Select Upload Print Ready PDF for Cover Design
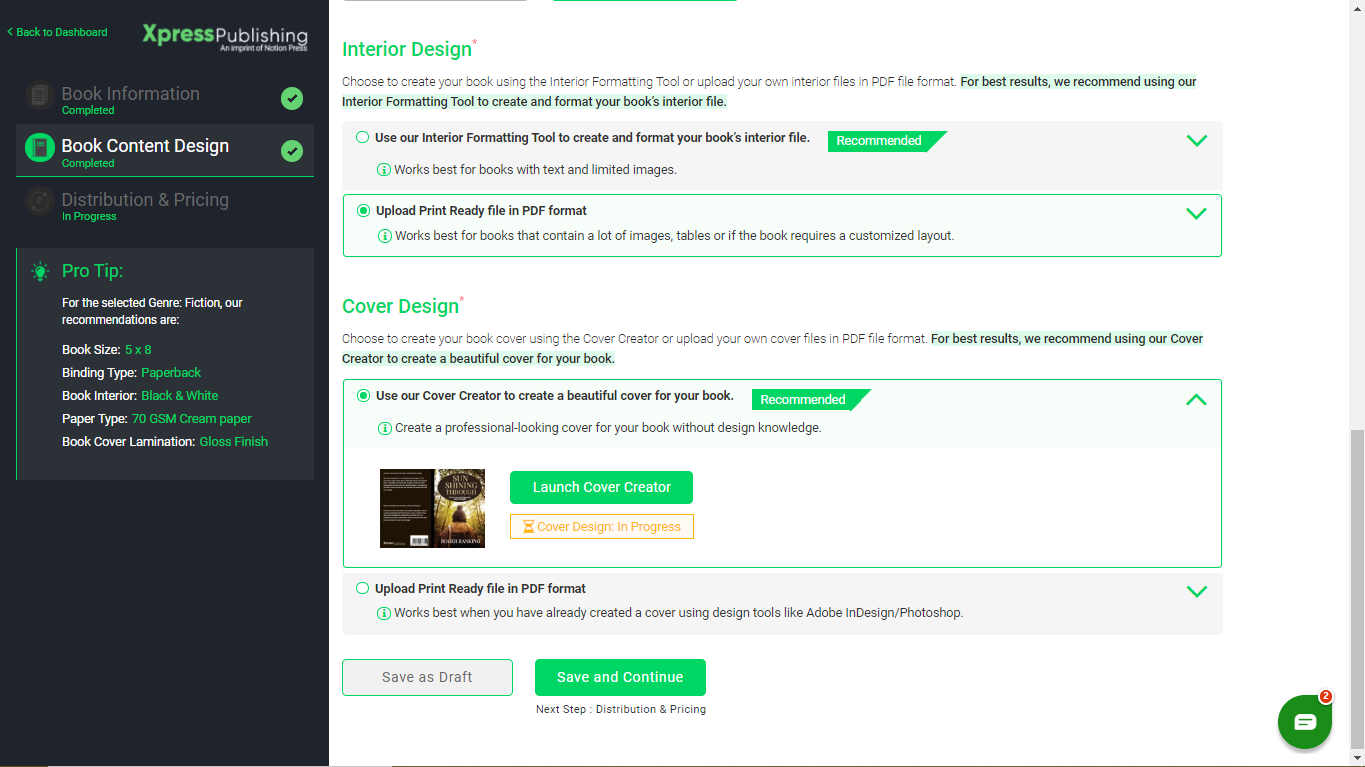The height and width of the screenshot is (767, 1365). [361, 588]
